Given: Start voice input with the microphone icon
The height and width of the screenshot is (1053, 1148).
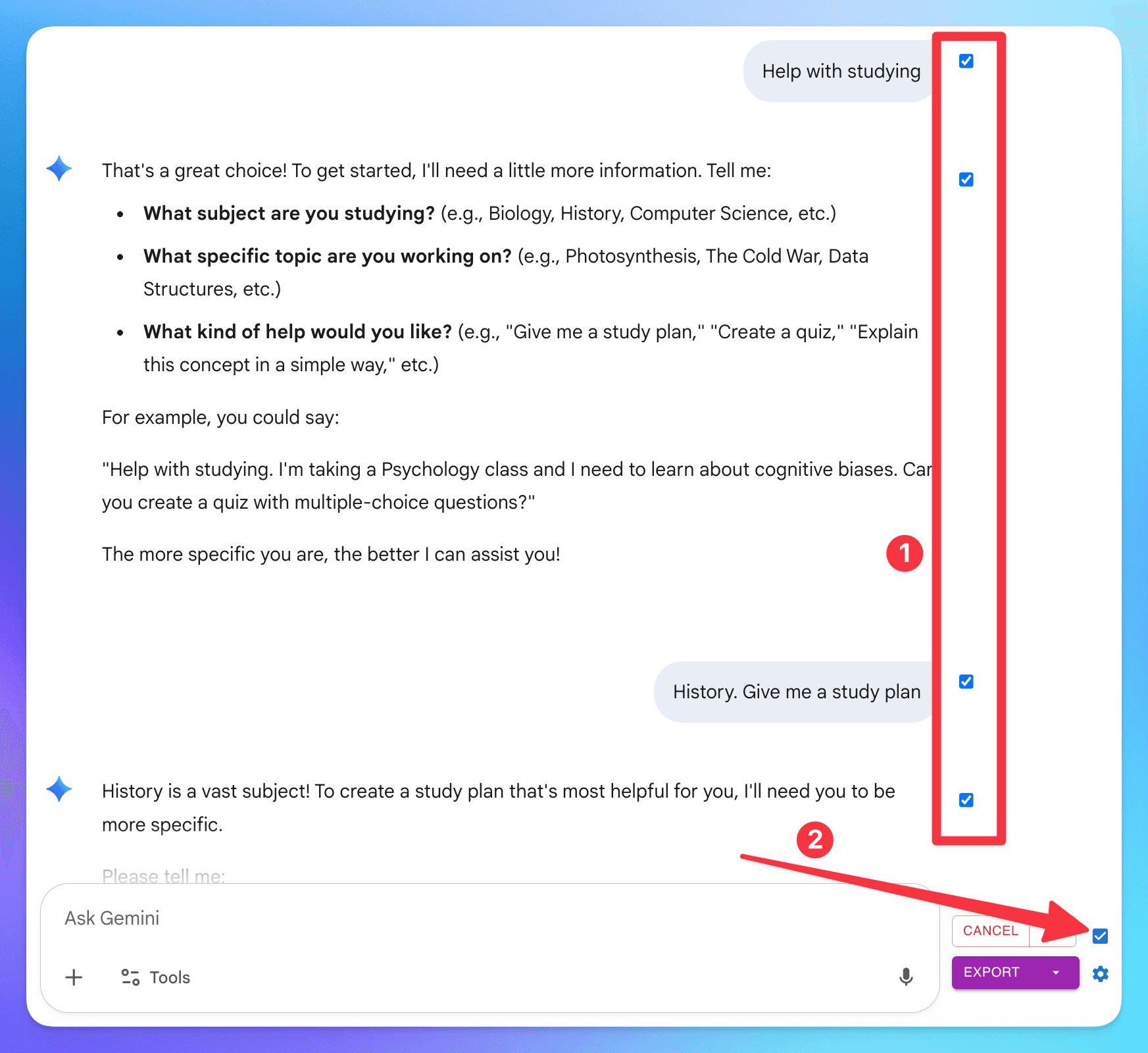Looking at the screenshot, I should (906, 977).
